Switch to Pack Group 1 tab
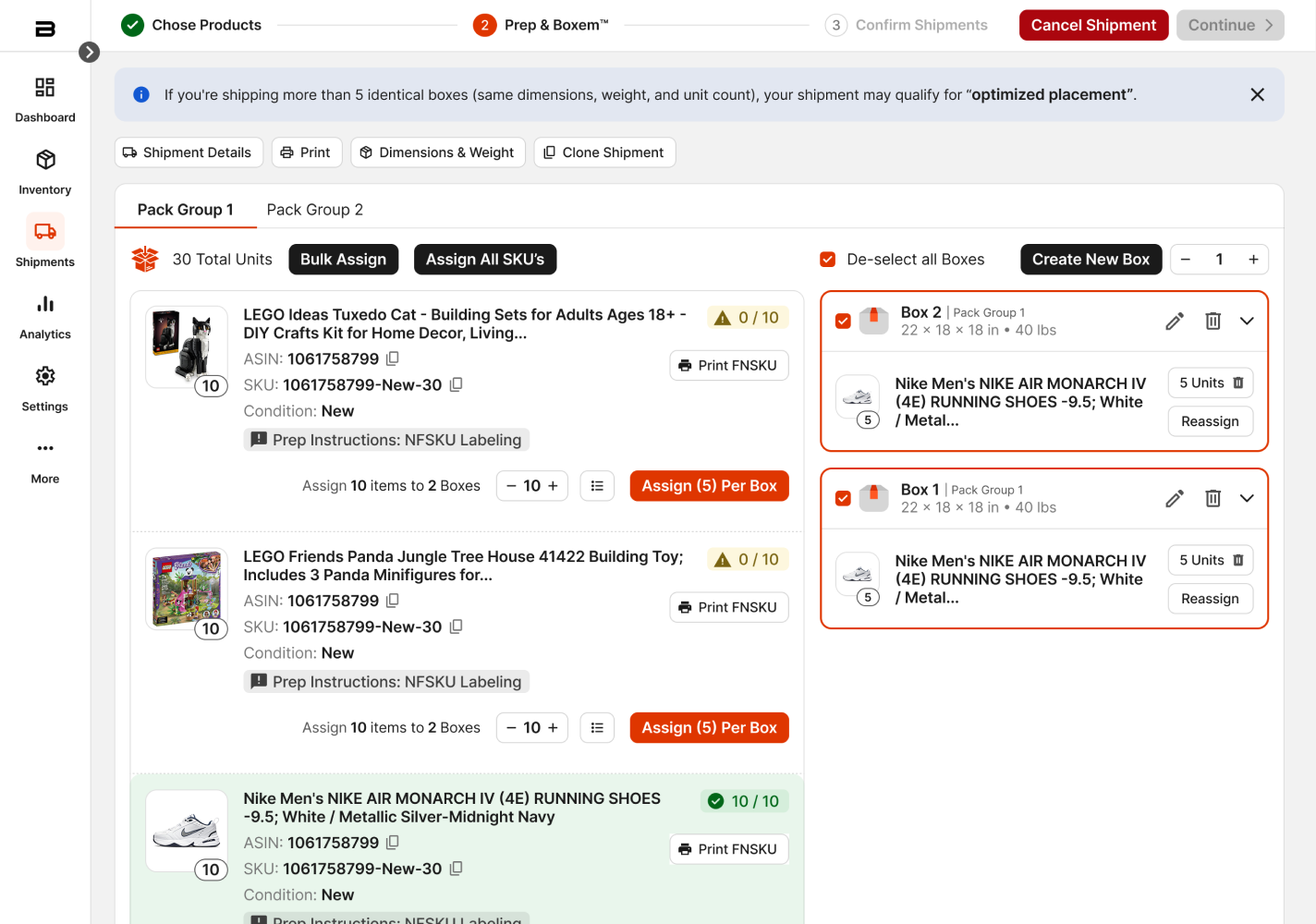1316x924 pixels. (x=186, y=210)
